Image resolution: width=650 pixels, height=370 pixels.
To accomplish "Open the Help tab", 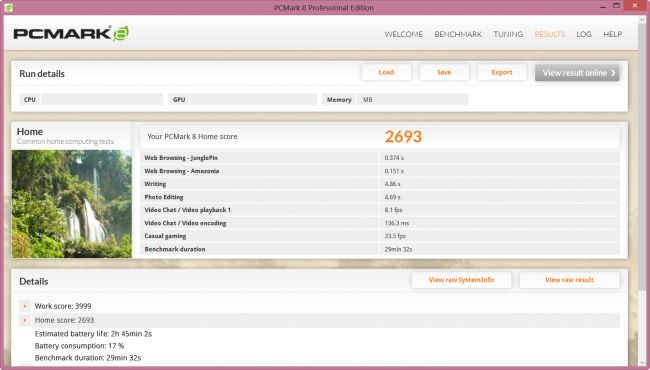I will pos(612,34).
